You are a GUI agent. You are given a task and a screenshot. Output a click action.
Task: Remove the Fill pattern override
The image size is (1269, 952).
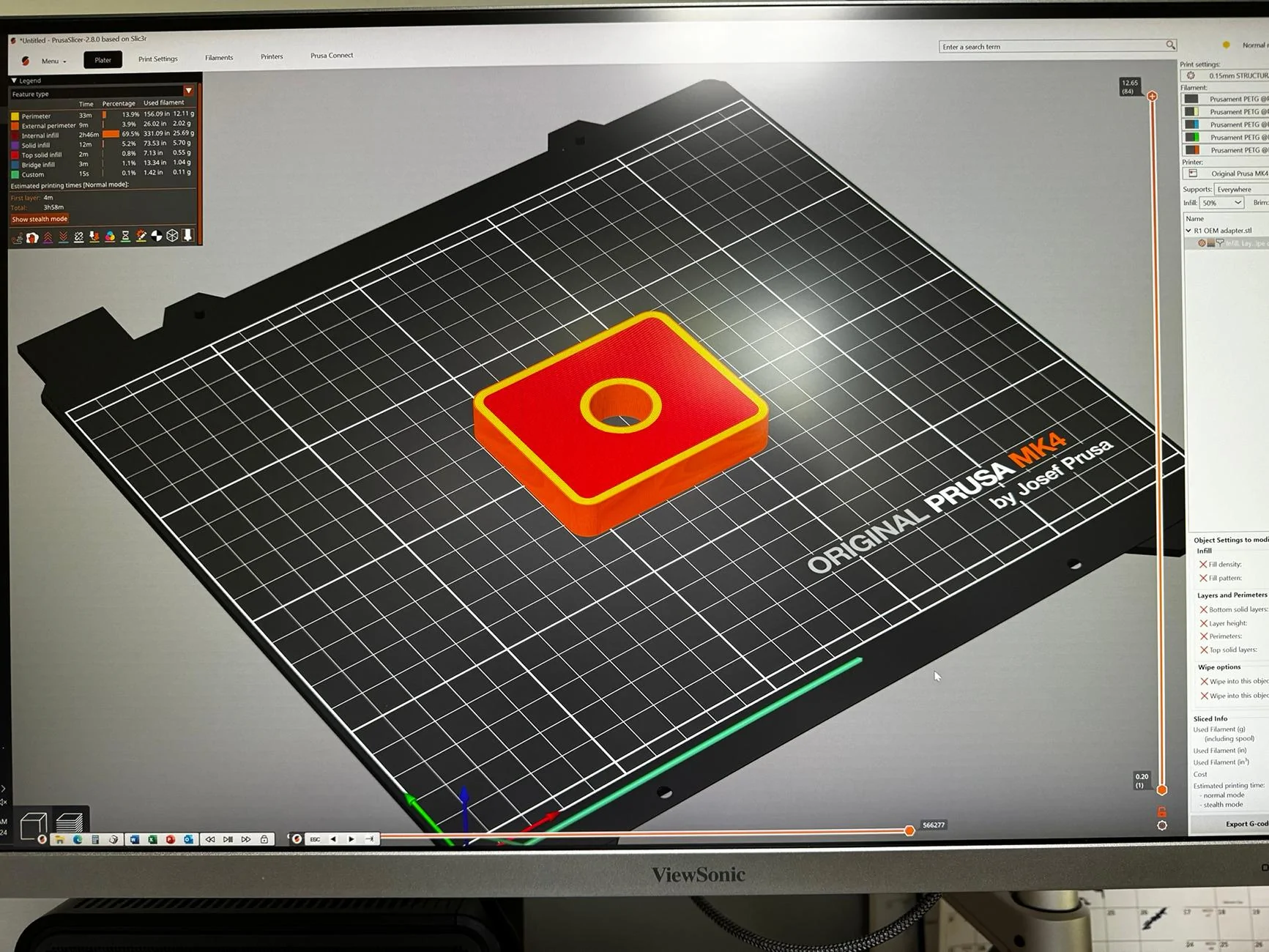click(x=1203, y=579)
